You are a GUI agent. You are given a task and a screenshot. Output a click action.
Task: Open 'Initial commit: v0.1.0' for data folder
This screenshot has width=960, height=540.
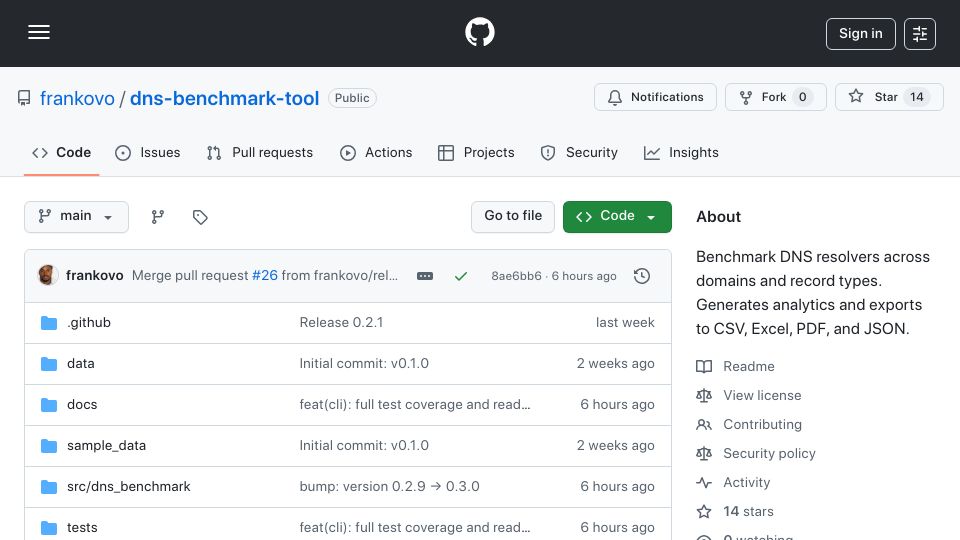pyautogui.click(x=364, y=364)
